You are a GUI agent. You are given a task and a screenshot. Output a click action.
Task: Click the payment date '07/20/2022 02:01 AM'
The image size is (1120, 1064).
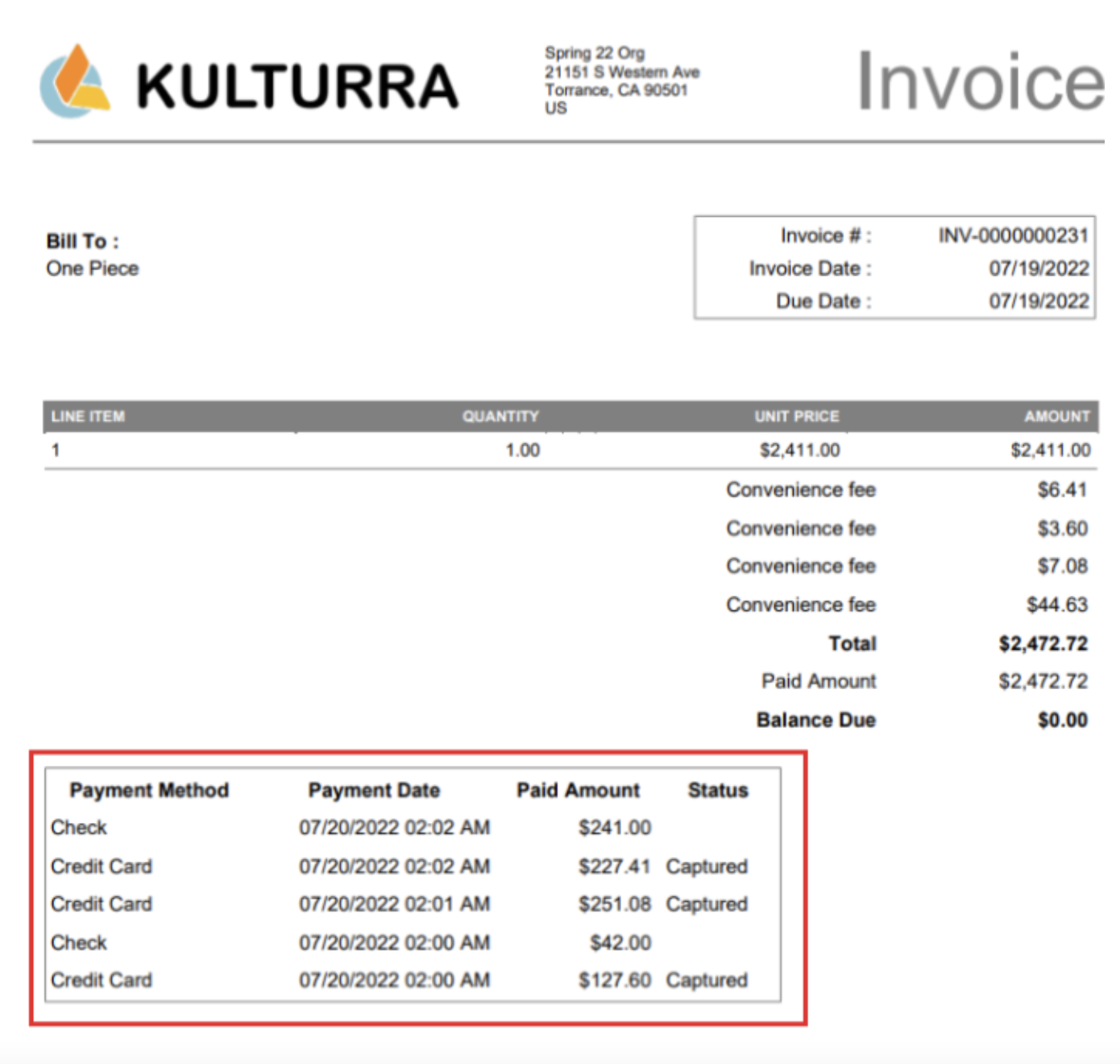tap(395, 904)
